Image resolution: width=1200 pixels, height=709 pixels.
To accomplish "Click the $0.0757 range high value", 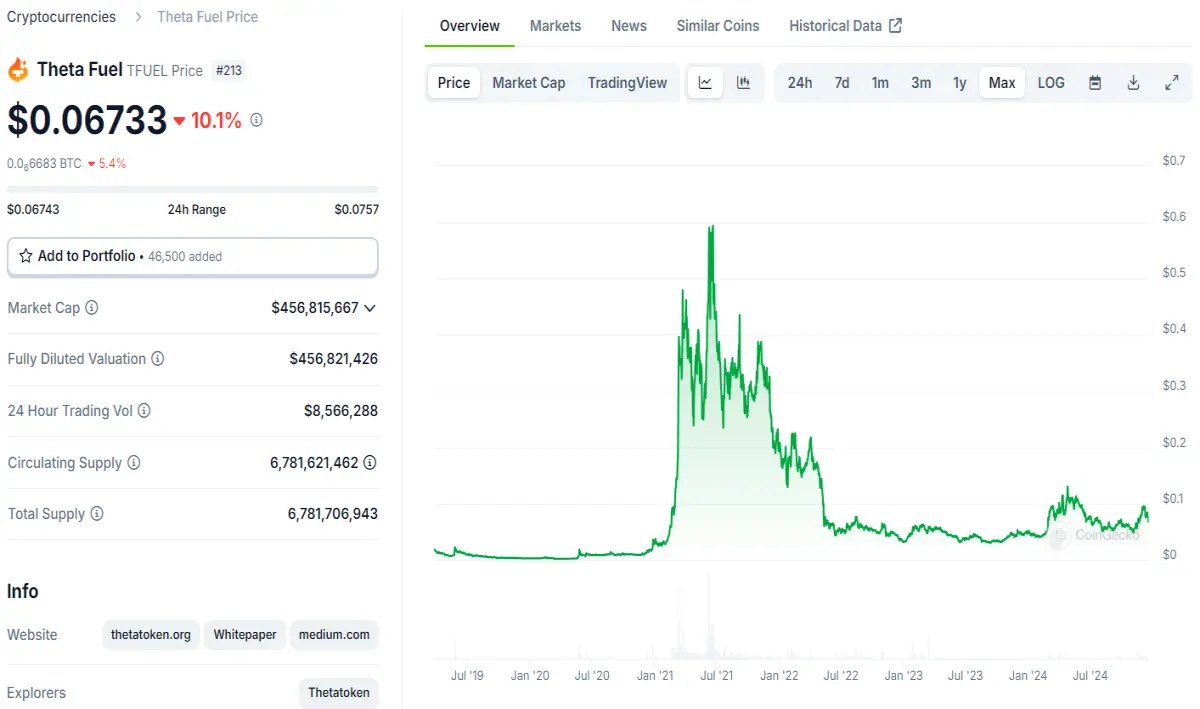I will [x=357, y=210].
